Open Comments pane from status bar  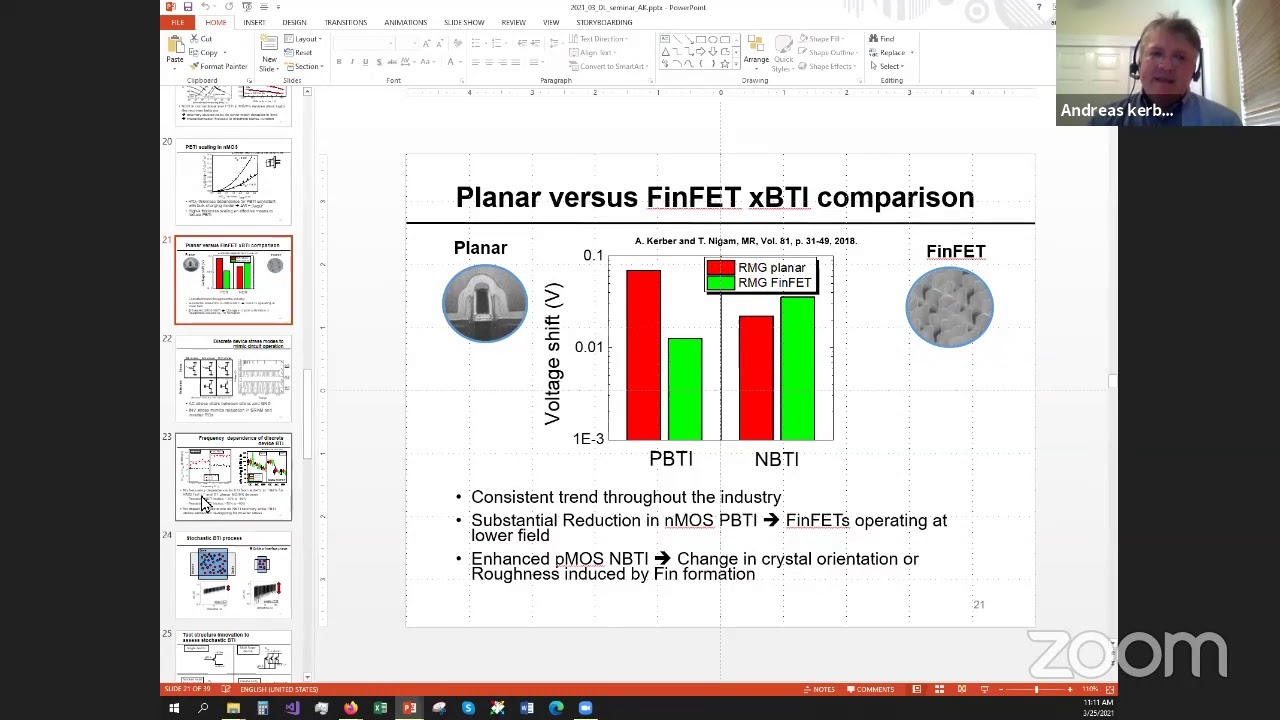(870, 689)
